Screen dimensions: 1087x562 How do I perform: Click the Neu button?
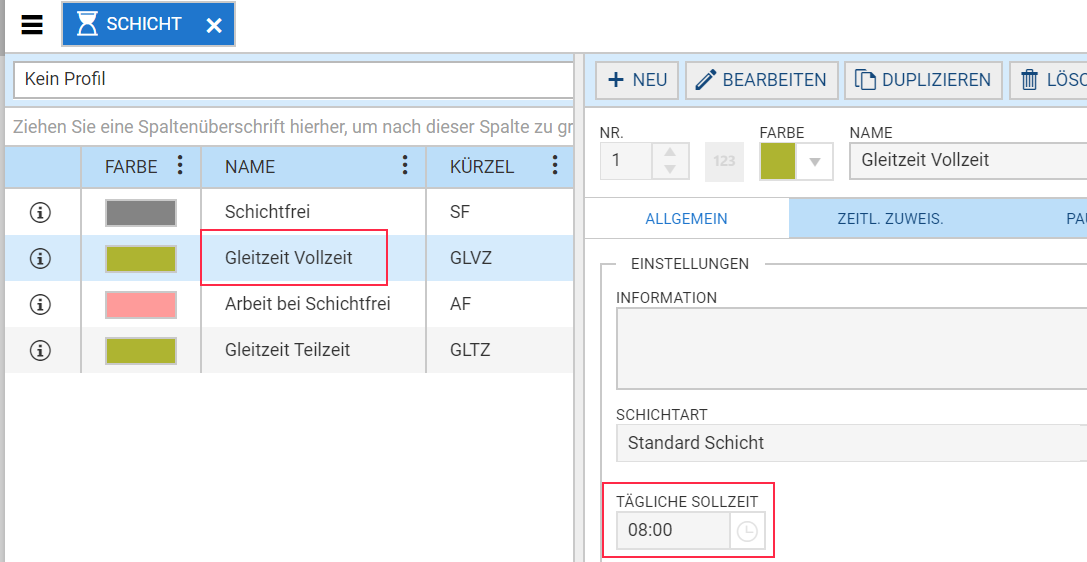coord(637,80)
